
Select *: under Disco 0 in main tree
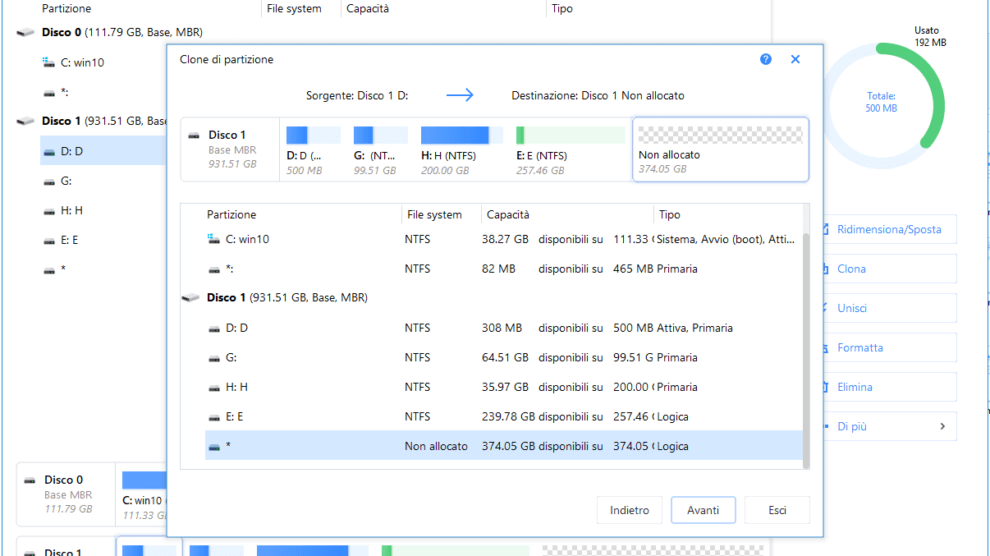[x=64, y=92]
